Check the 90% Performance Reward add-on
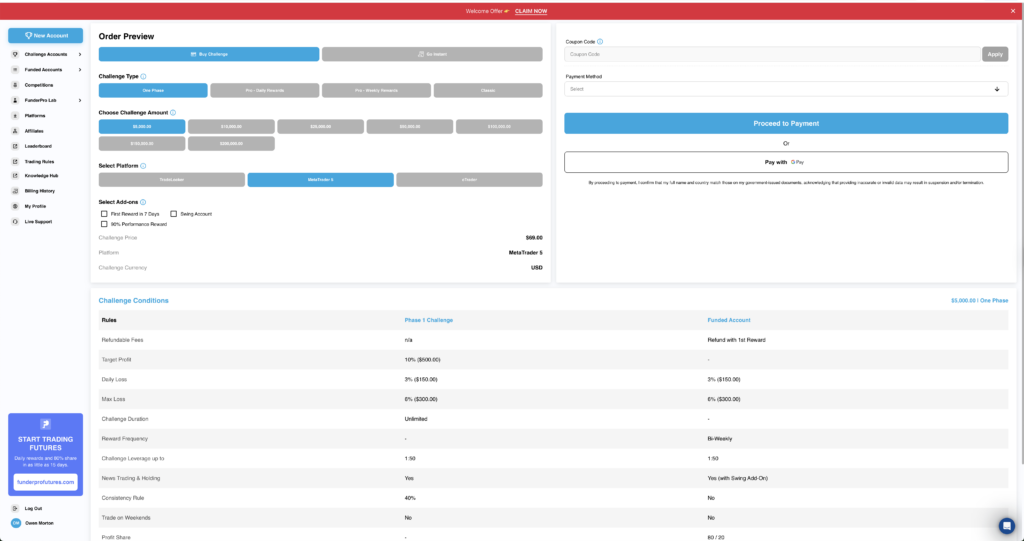The height and width of the screenshot is (541, 1024). coord(104,224)
